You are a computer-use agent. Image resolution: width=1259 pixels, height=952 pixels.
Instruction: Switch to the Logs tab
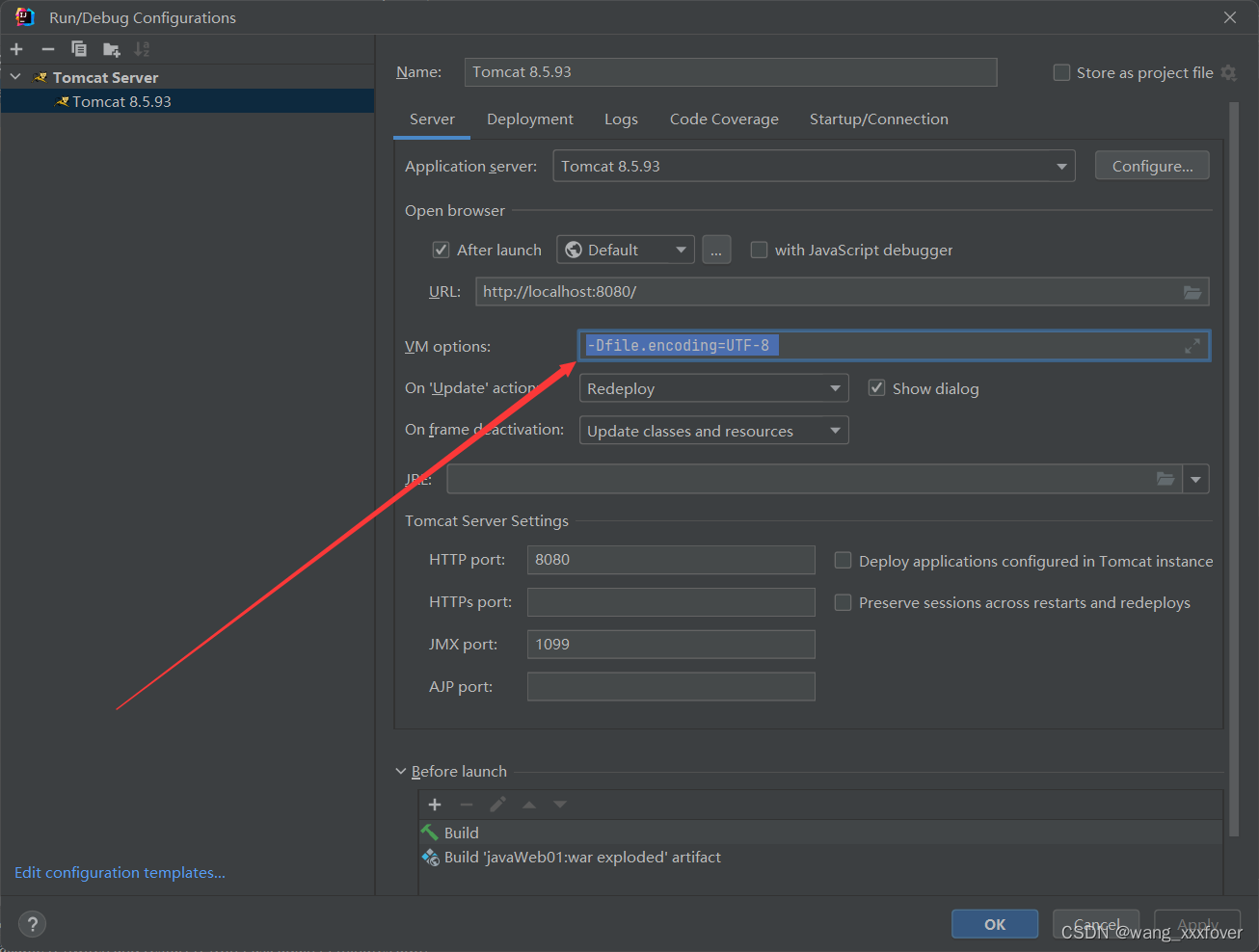point(621,119)
